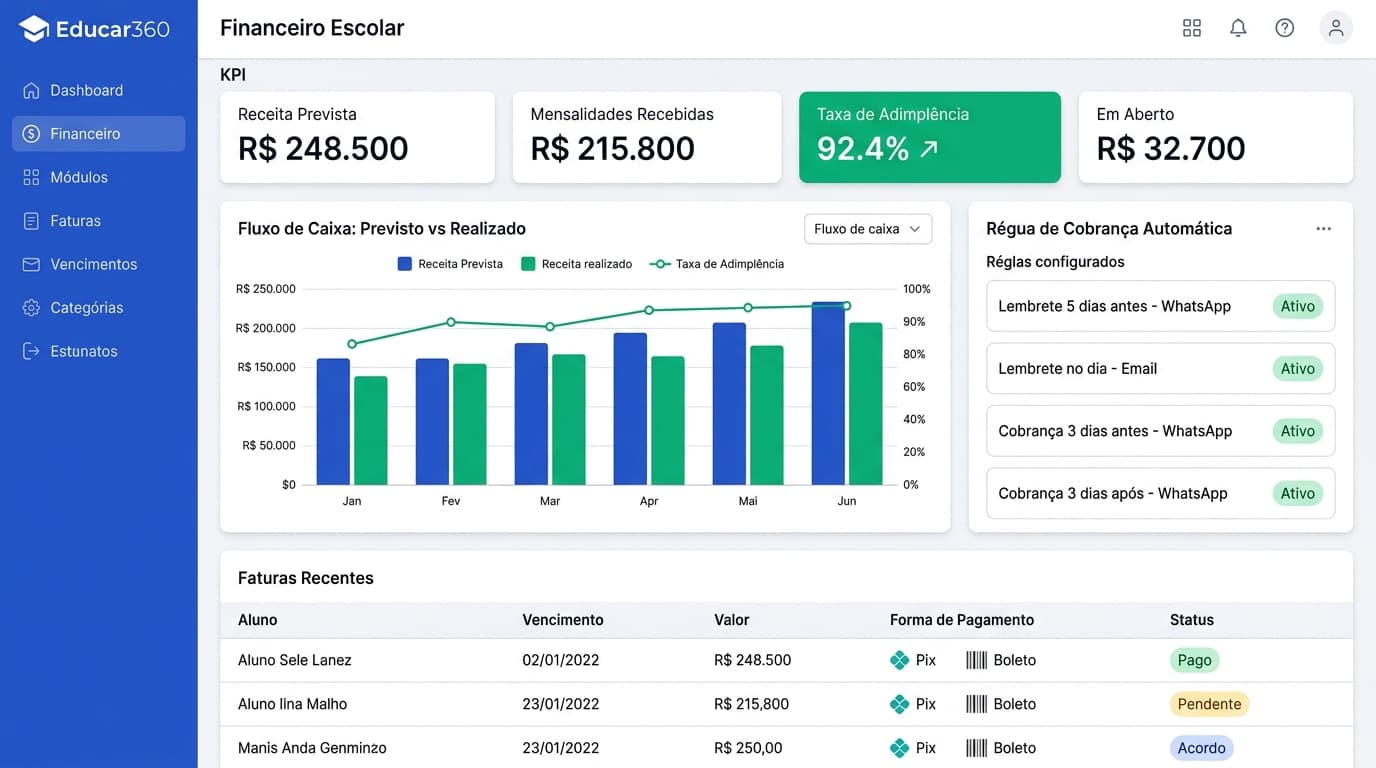Image resolution: width=1376 pixels, height=768 pixels.
Task: Toggle Receita Prevista blue legend swatch
Action: click(x=405, y=264)
